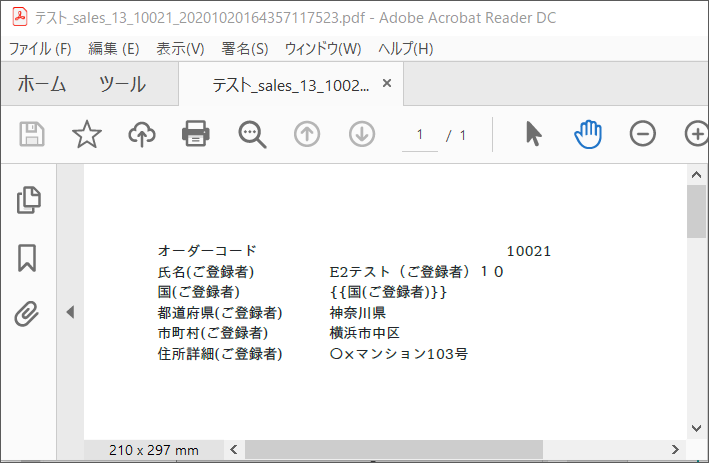Switch to the ホーム tab
Viewport: 709px width, 463px height.
[x=42, y=85]
